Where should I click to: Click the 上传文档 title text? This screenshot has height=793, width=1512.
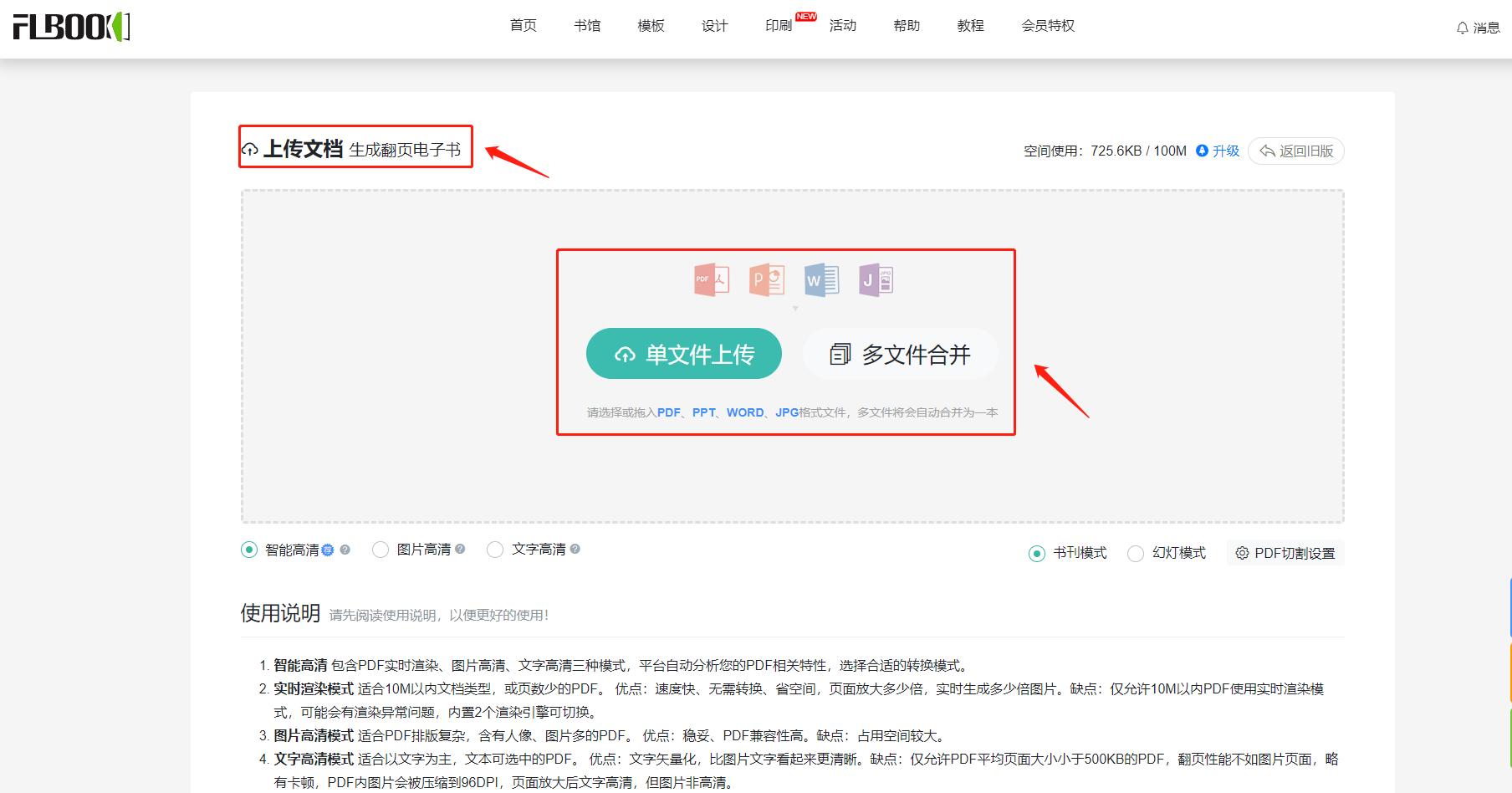[x=304, y=149]
